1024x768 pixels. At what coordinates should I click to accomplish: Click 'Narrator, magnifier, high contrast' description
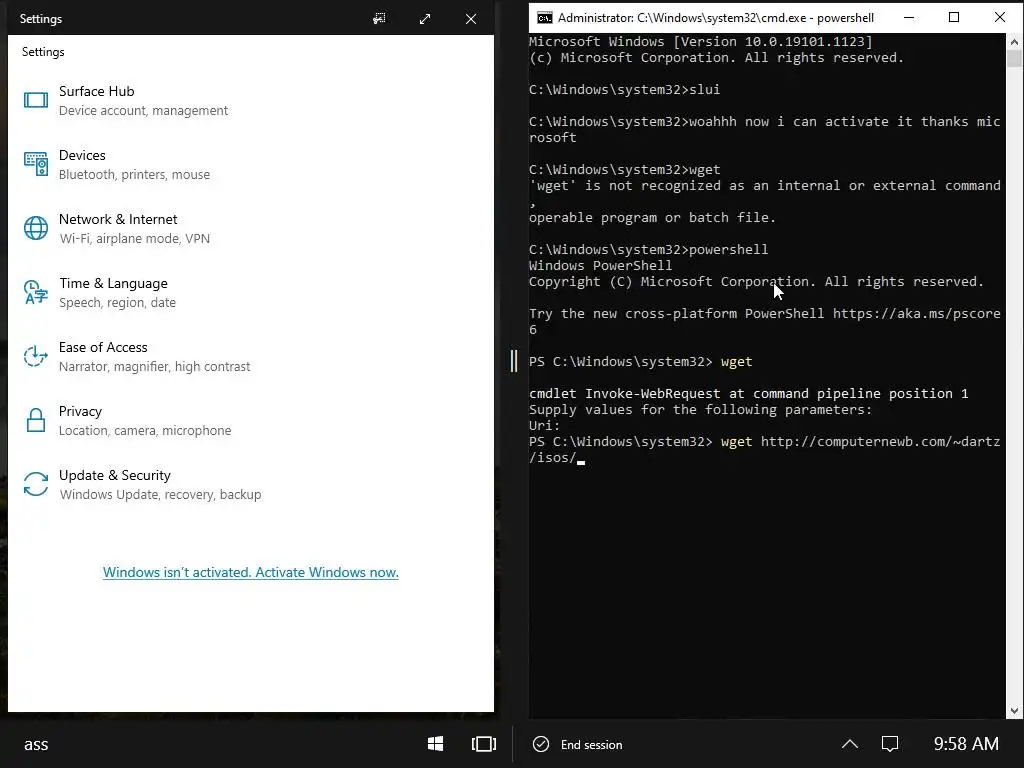point(155,367)
